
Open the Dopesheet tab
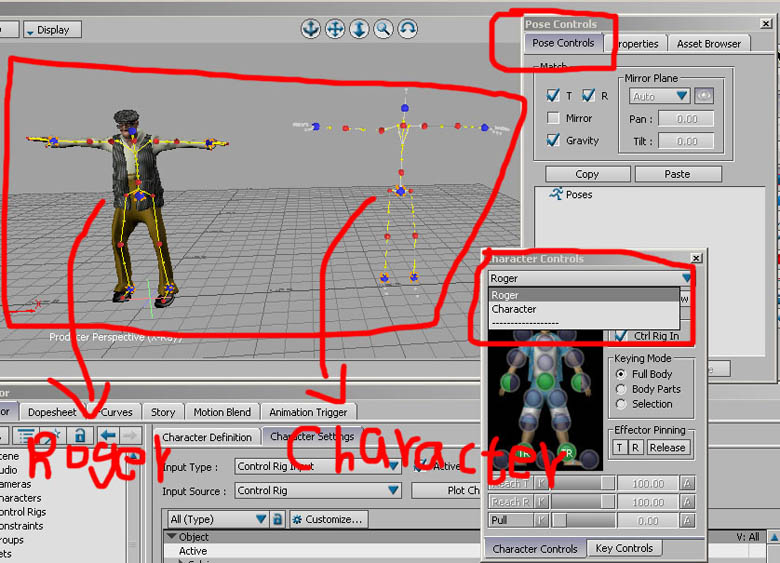click(52, 412)
